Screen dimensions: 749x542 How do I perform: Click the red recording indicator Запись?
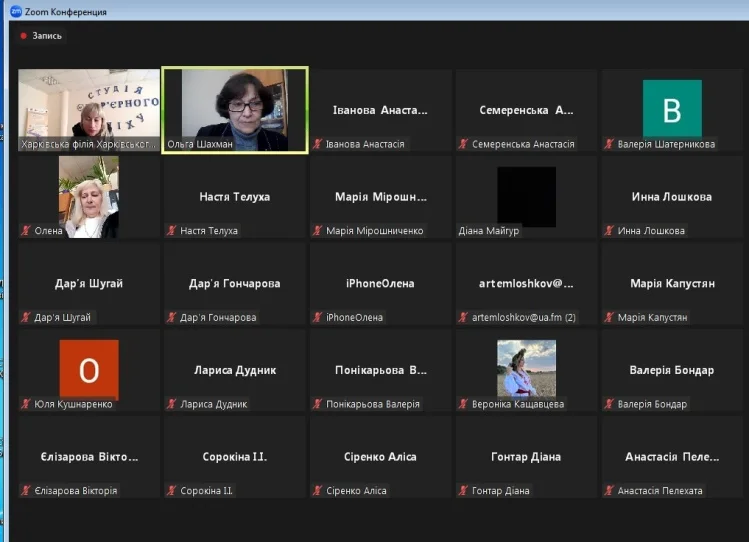[x=24, y=36]
